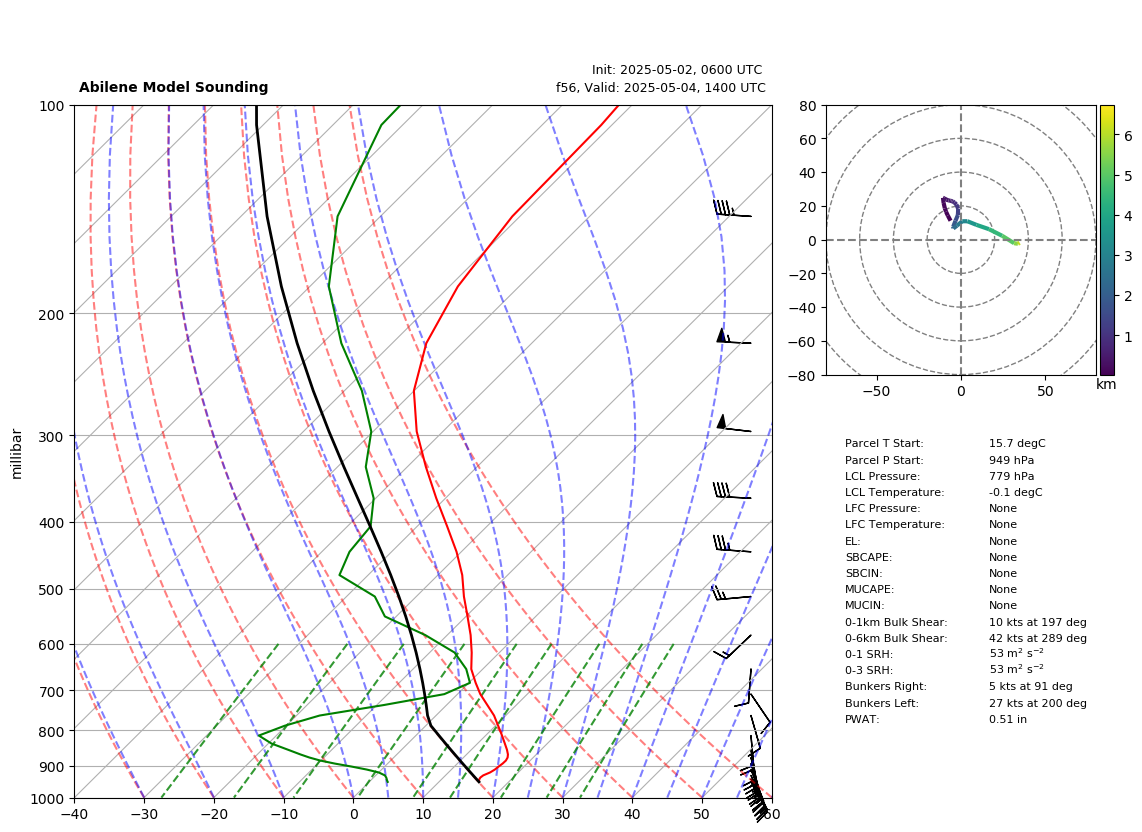This screenshot has height=832, width=1142.
Task: Click the EL label
Action: [852, 541]
